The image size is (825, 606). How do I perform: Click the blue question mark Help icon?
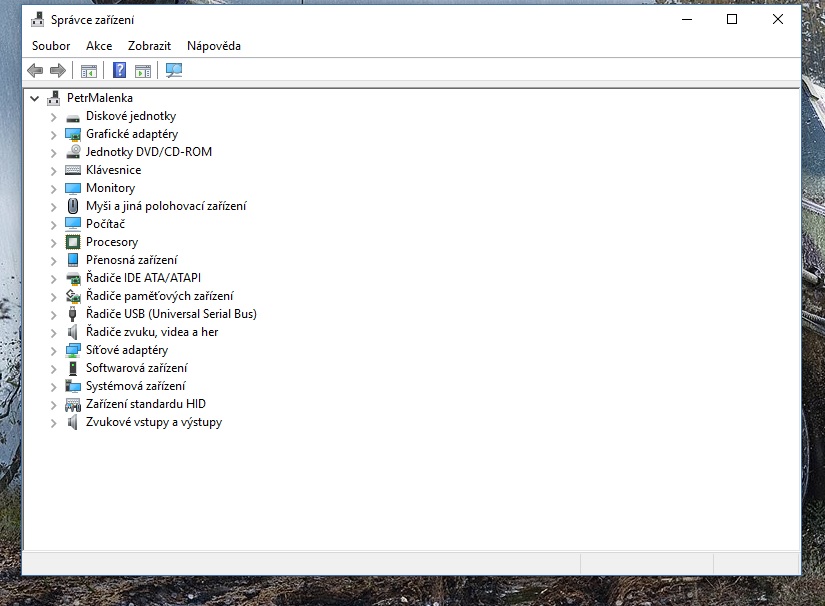point(119,70)
